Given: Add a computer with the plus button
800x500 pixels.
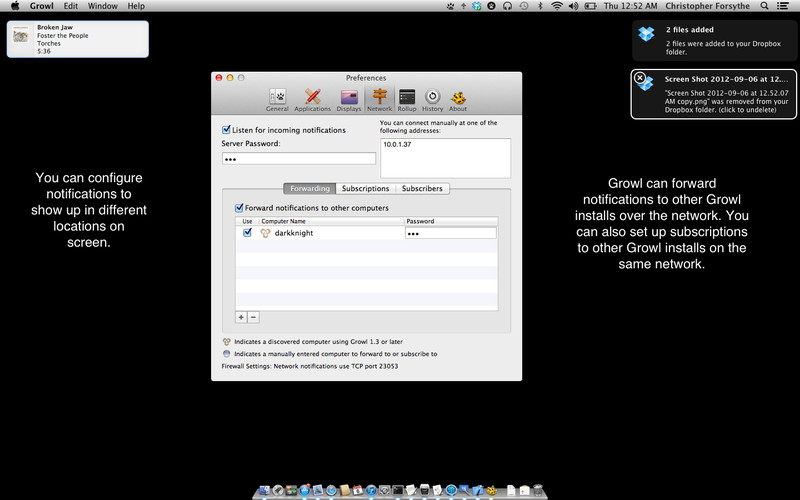Looking at the screenshot, I should point(241,316).
